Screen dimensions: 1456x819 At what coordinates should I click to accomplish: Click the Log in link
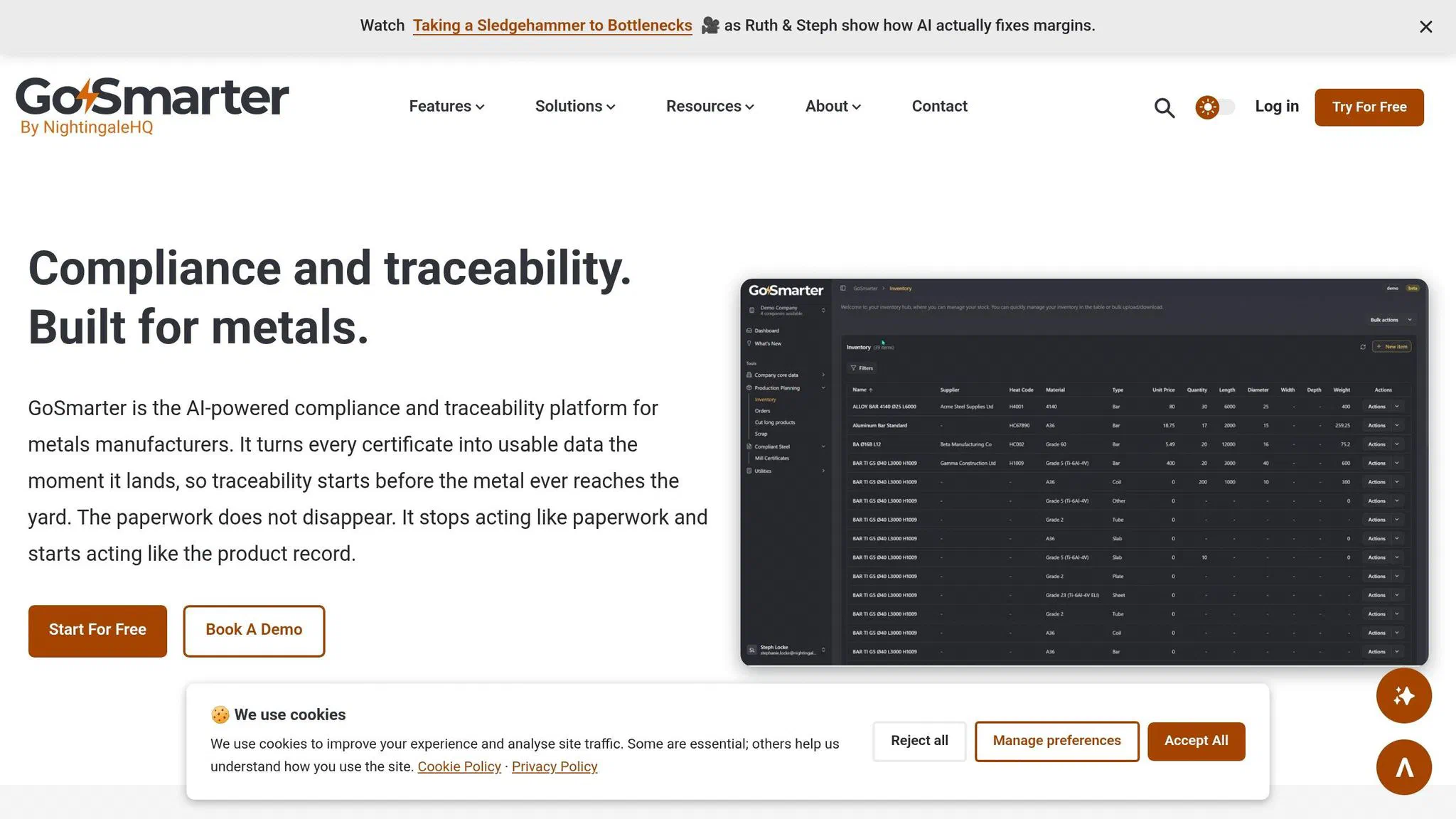[1276, 107]
